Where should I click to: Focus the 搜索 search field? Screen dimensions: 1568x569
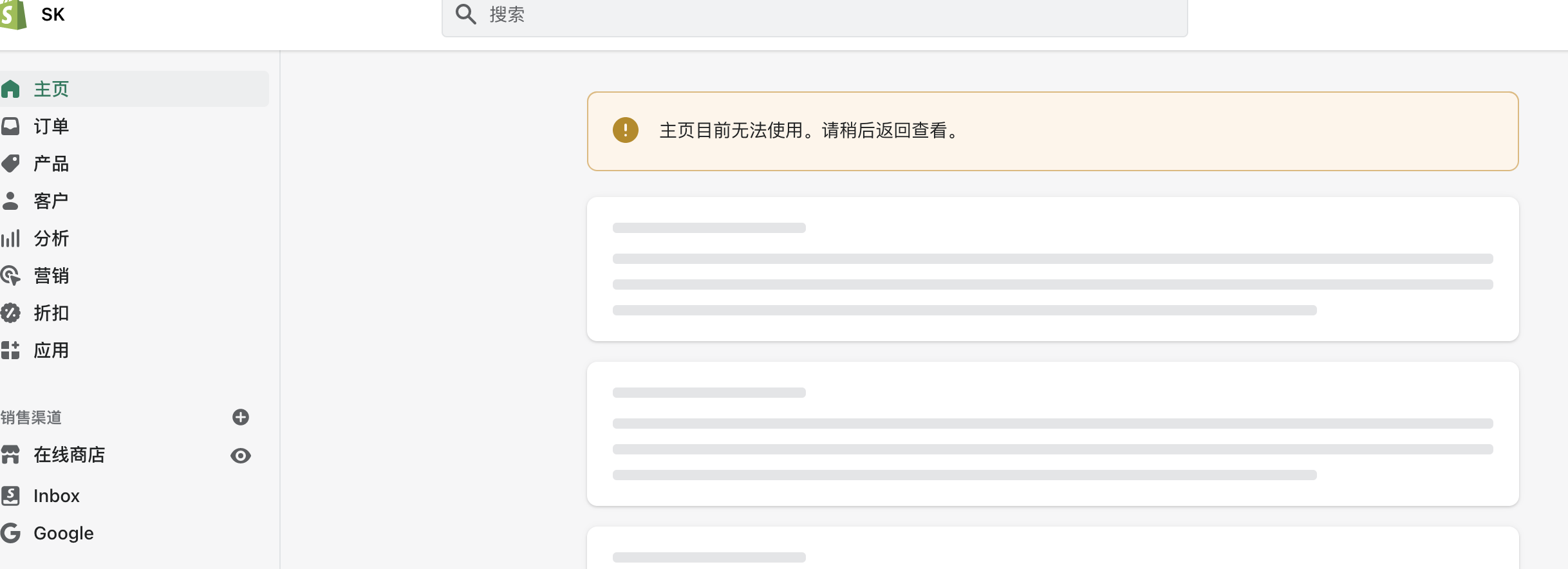tap(814, 15)
